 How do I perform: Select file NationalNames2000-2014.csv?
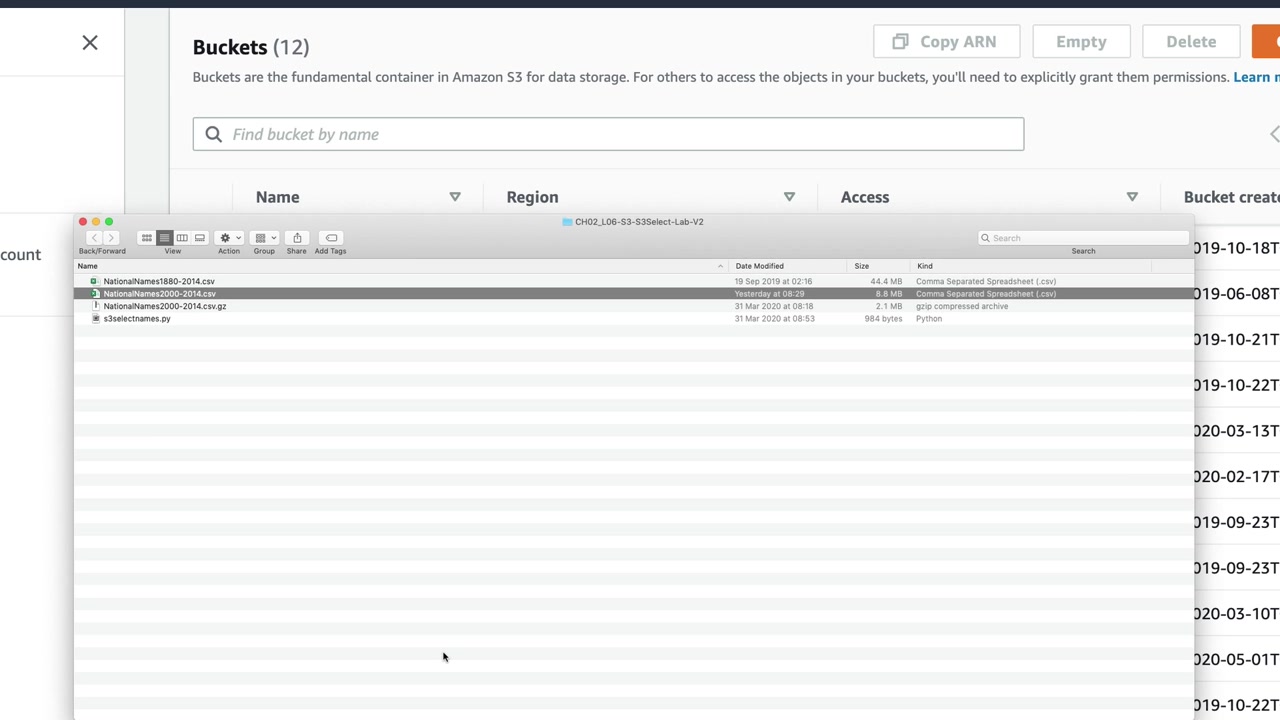[x=159, y=294]
